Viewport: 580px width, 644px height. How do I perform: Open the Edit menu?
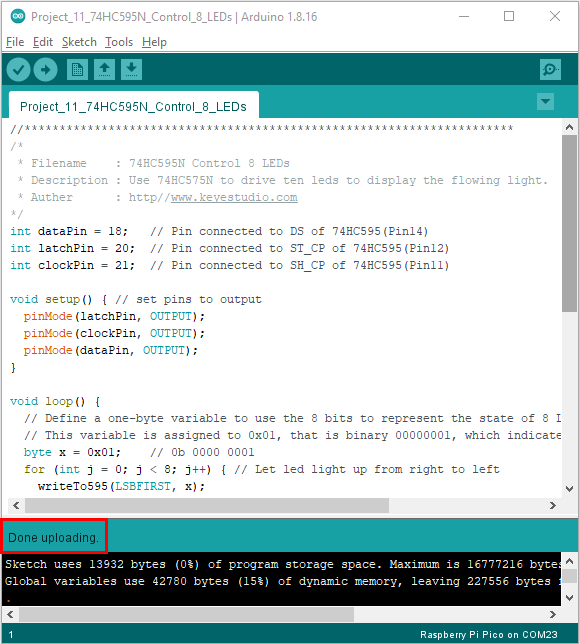[x=43, y=42]
